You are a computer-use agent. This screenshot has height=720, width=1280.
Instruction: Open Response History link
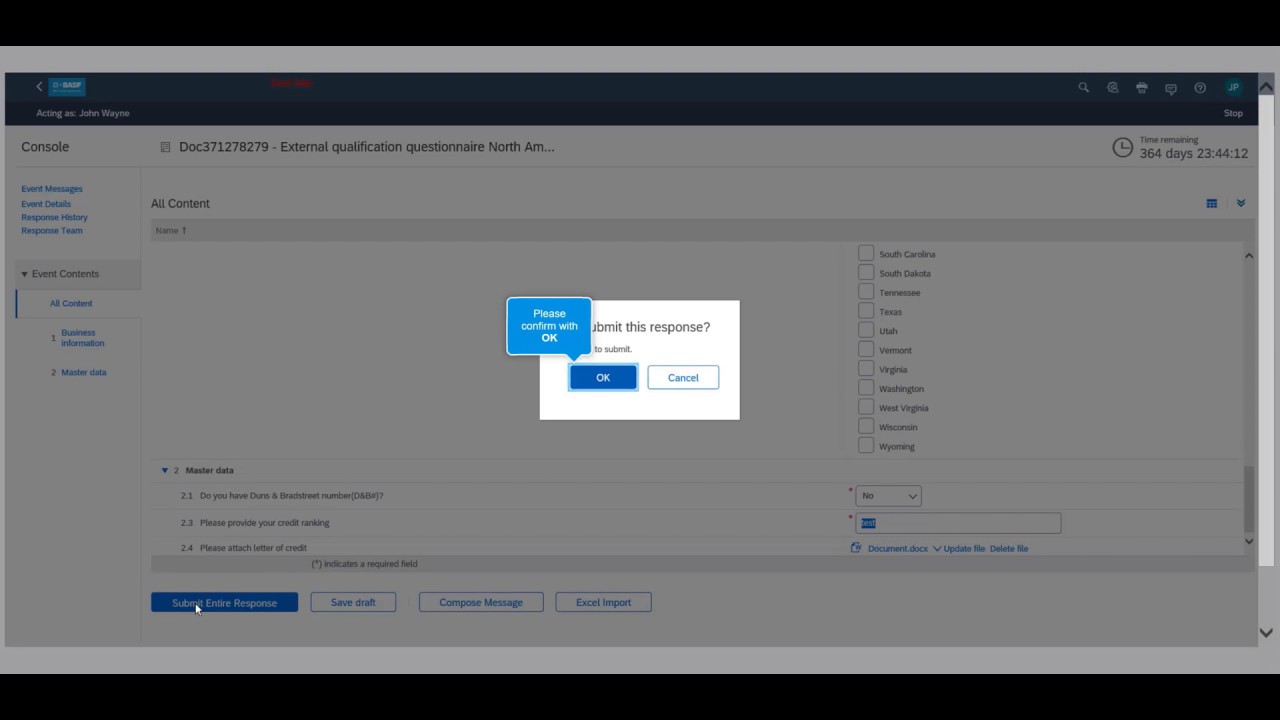(54, 217)
